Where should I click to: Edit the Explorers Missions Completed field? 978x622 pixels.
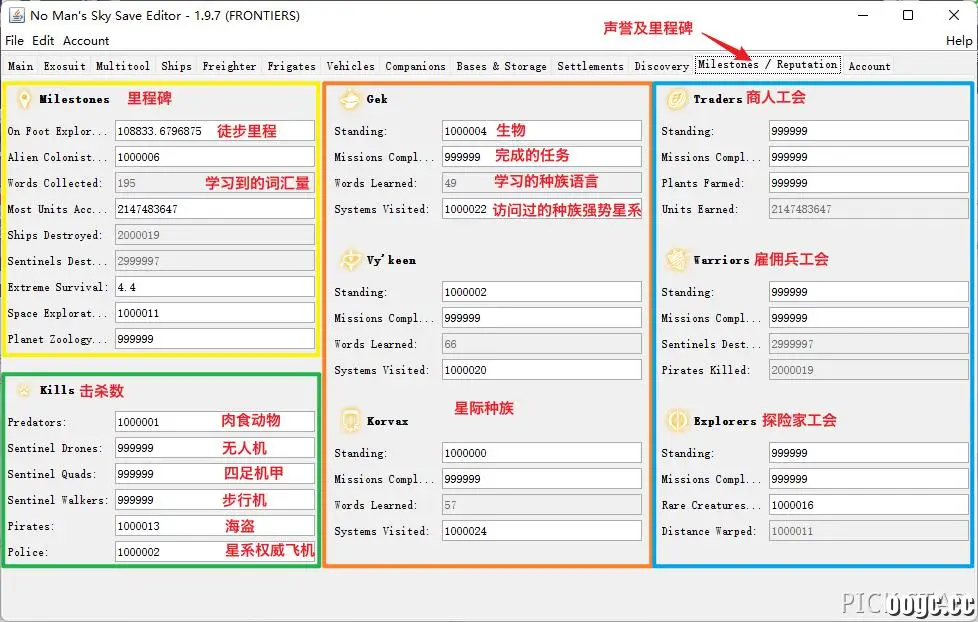click(868, 479)
